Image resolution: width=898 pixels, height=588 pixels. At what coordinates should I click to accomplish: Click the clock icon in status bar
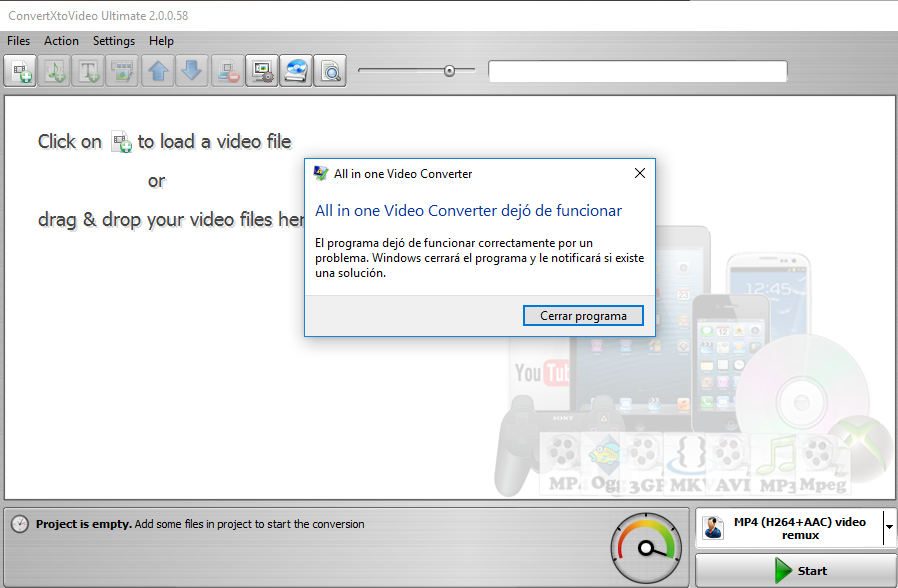(x=19, y=524)
